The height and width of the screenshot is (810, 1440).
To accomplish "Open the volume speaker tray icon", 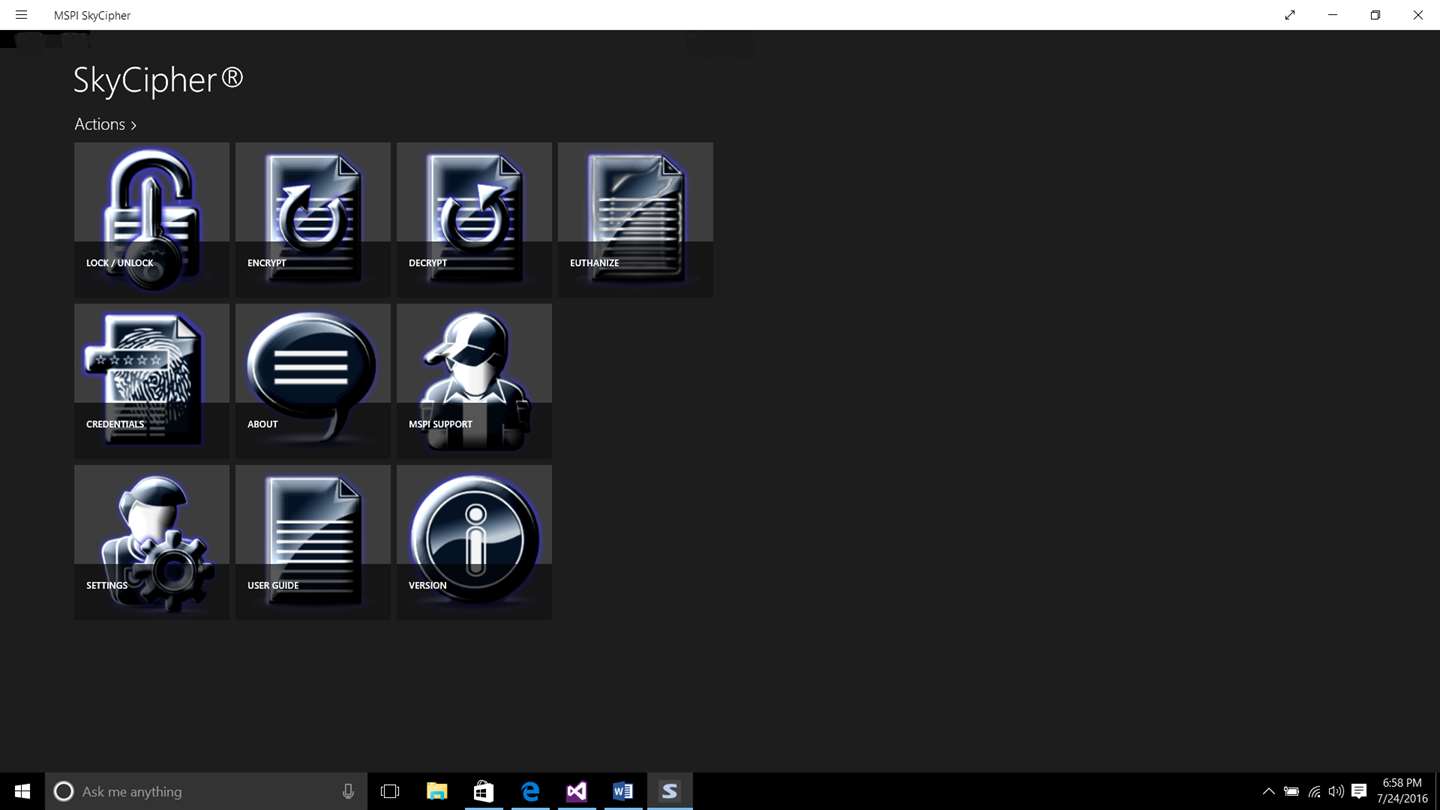I will [x=1336, y=791].
